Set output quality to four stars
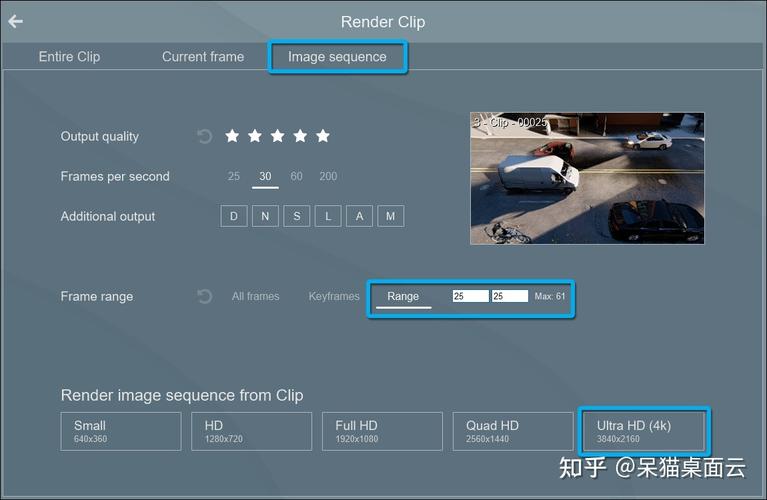The height and width of the screenshot is (500, 767). pos(300,136)
